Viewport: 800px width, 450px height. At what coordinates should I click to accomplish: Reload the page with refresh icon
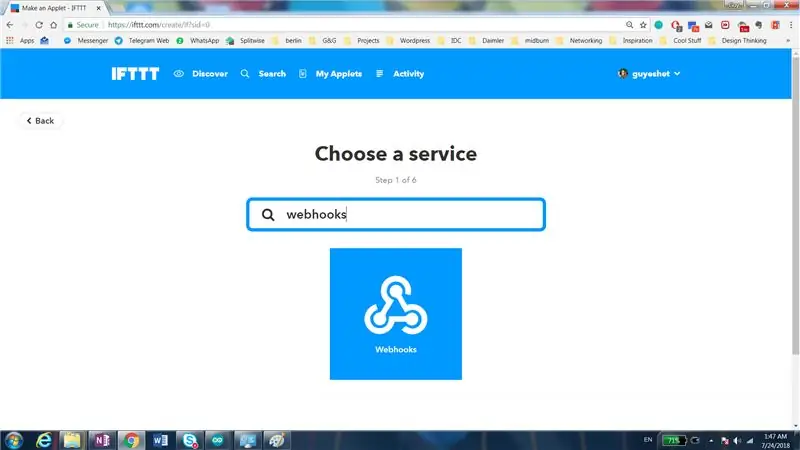point(39,24)
